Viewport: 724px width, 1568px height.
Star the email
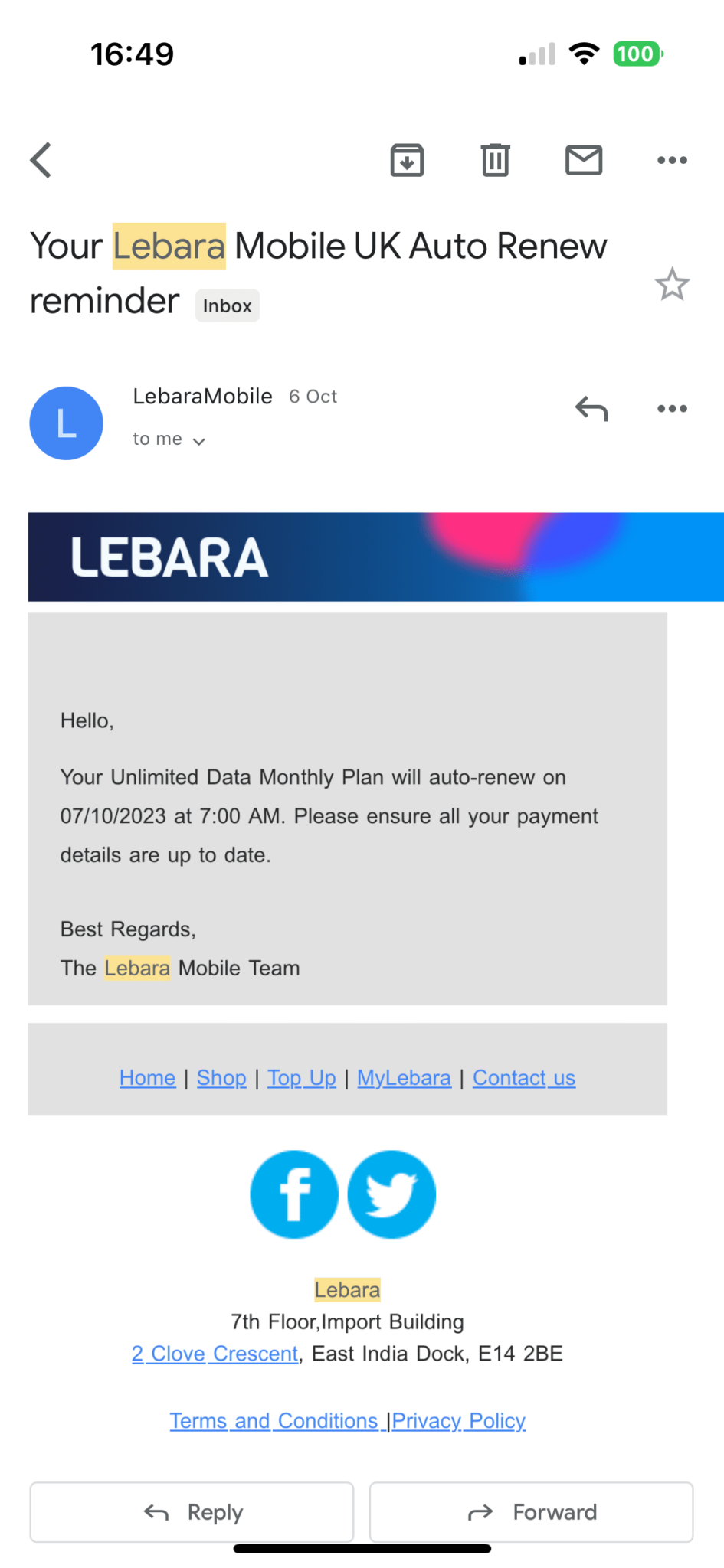[672, 284]
